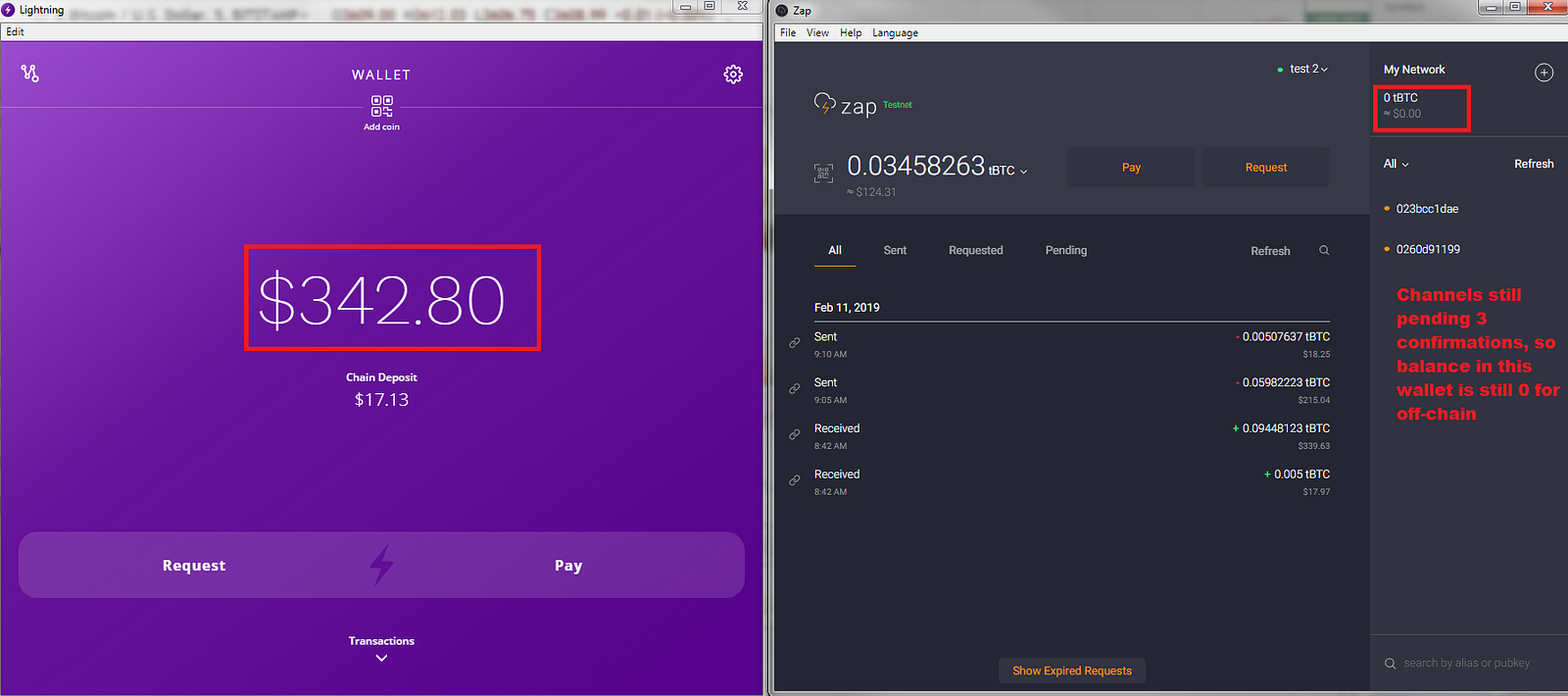The height and width of the screenshot is (696, 1568).
Task: Open channels icon in Lightning wallet
Action: tap(30, 74)
